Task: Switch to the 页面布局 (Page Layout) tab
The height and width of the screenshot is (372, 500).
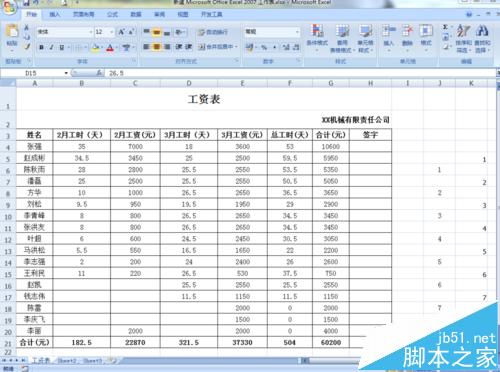Action: [84, 14]
